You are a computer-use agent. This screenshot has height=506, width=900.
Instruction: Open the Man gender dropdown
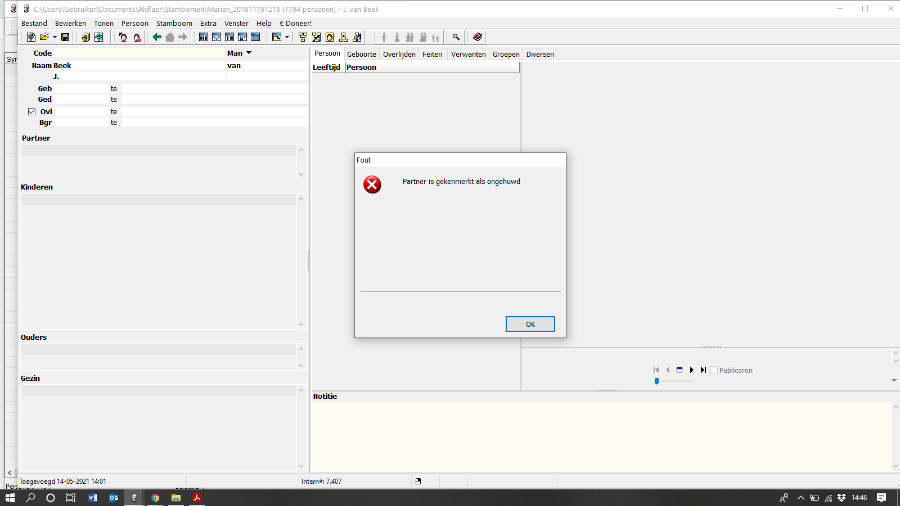pyautogui.click(x=249, y=53)
